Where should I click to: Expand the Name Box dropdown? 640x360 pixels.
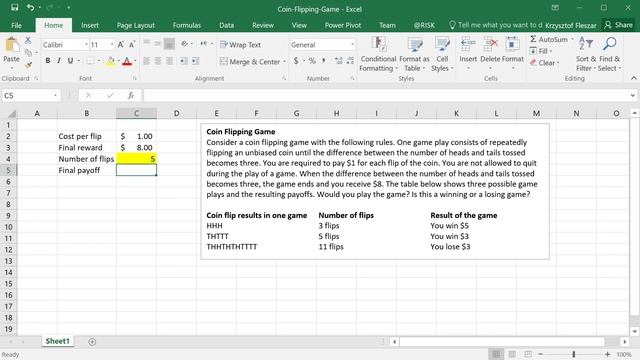coord(55,96)
